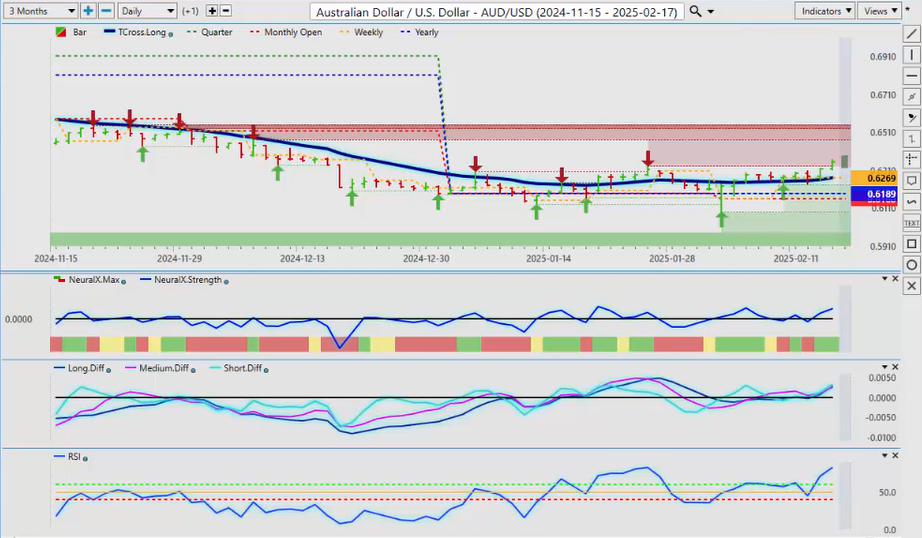This screenshot has height=538, width=922.
Task: Select the circle shape drawing tool
Action: coord(911,265)
